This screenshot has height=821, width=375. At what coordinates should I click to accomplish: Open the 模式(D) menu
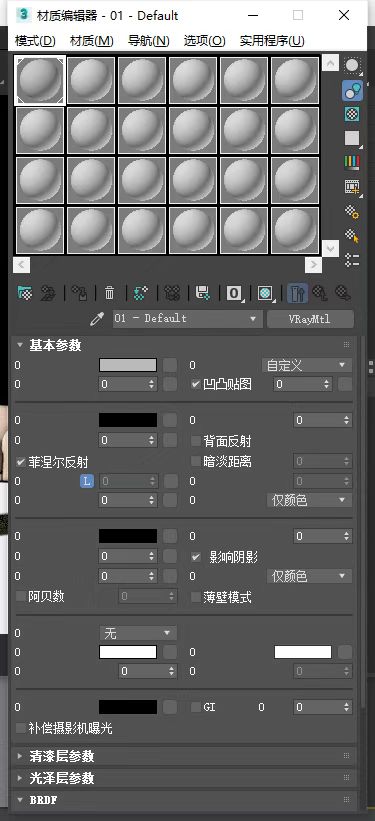click(35, 40)
